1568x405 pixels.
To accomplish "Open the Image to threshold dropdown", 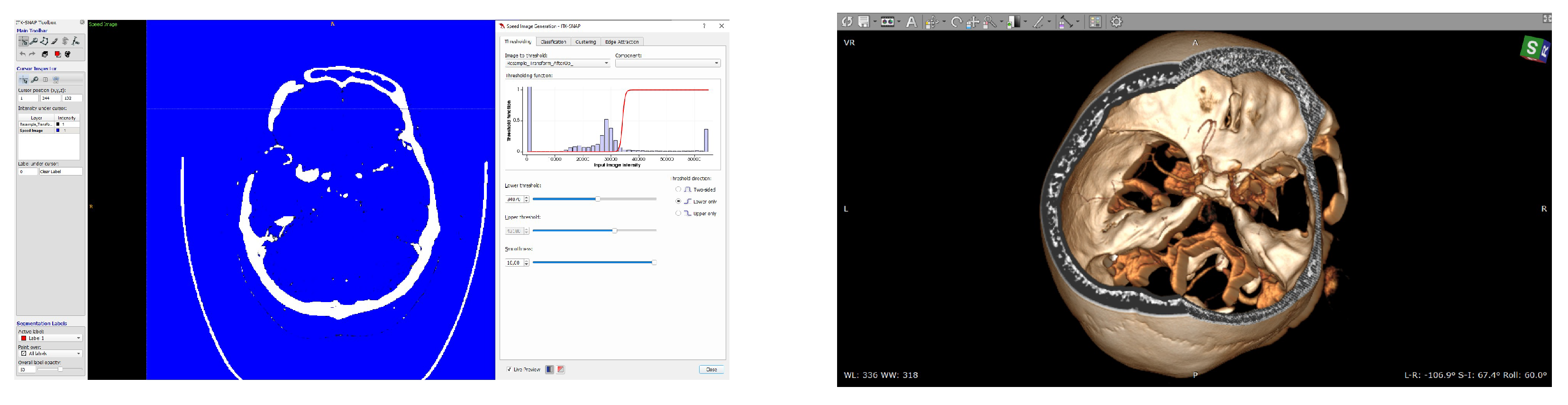I will (x=557, y=64).
